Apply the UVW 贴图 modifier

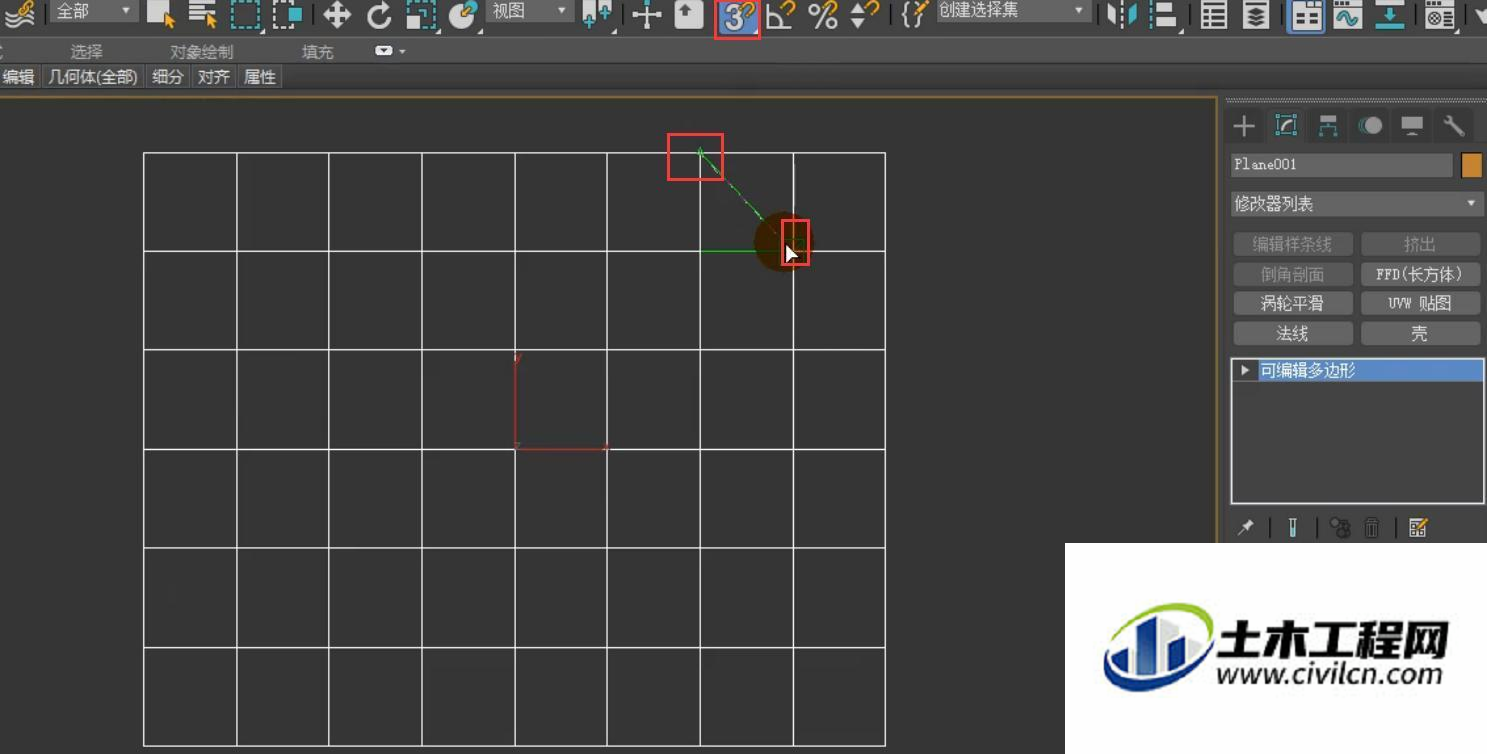pyautogui.click(x=1420, y=303)
